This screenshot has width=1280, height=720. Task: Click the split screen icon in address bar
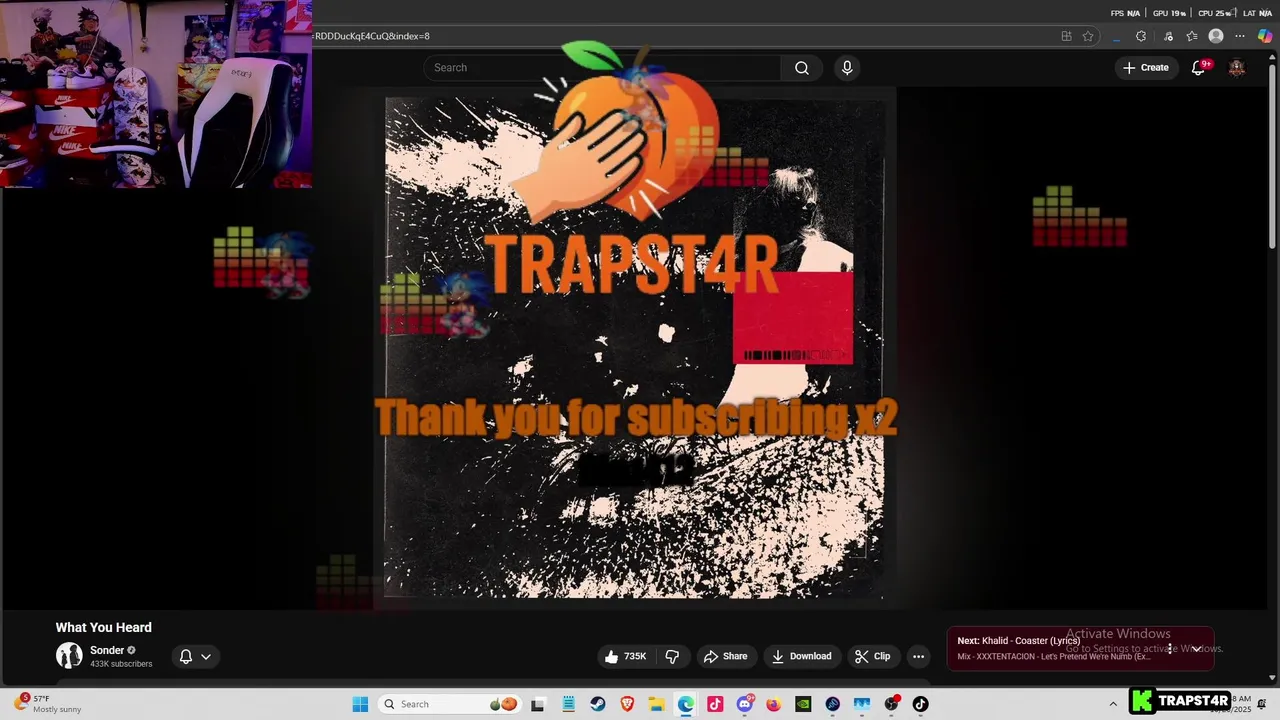point(1066,36)
